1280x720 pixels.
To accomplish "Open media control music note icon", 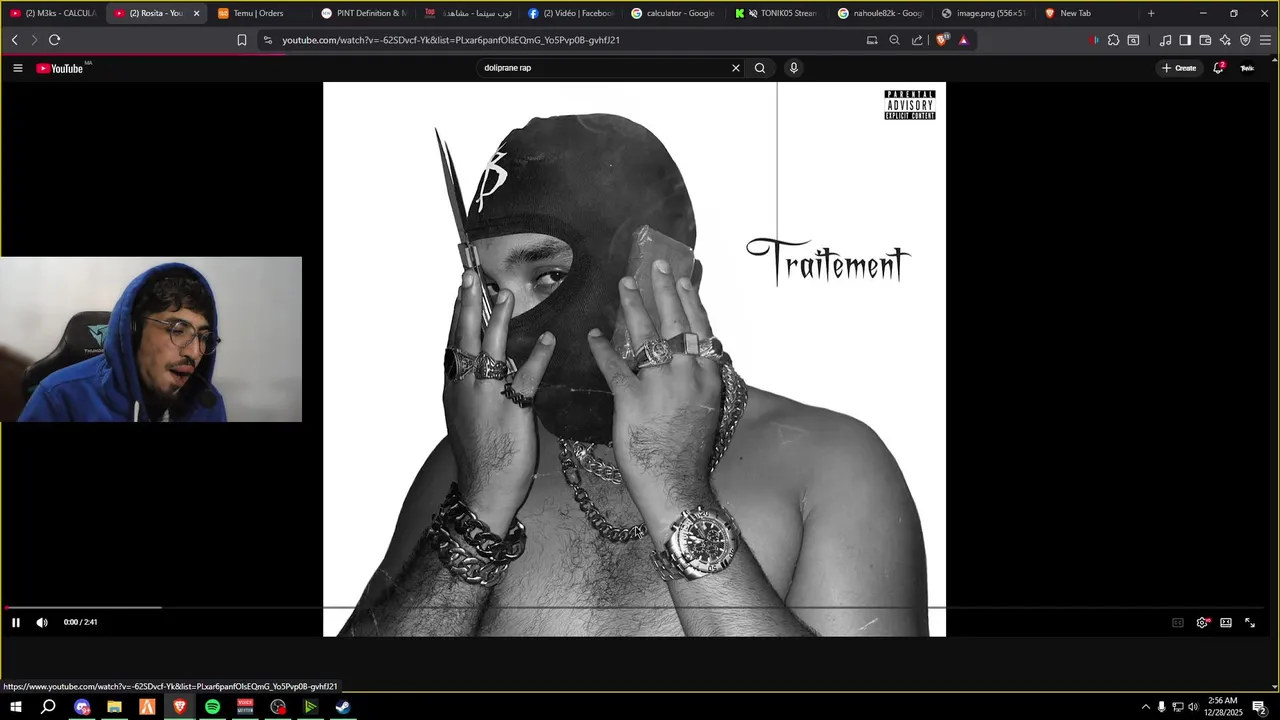I will [1165, 40].
